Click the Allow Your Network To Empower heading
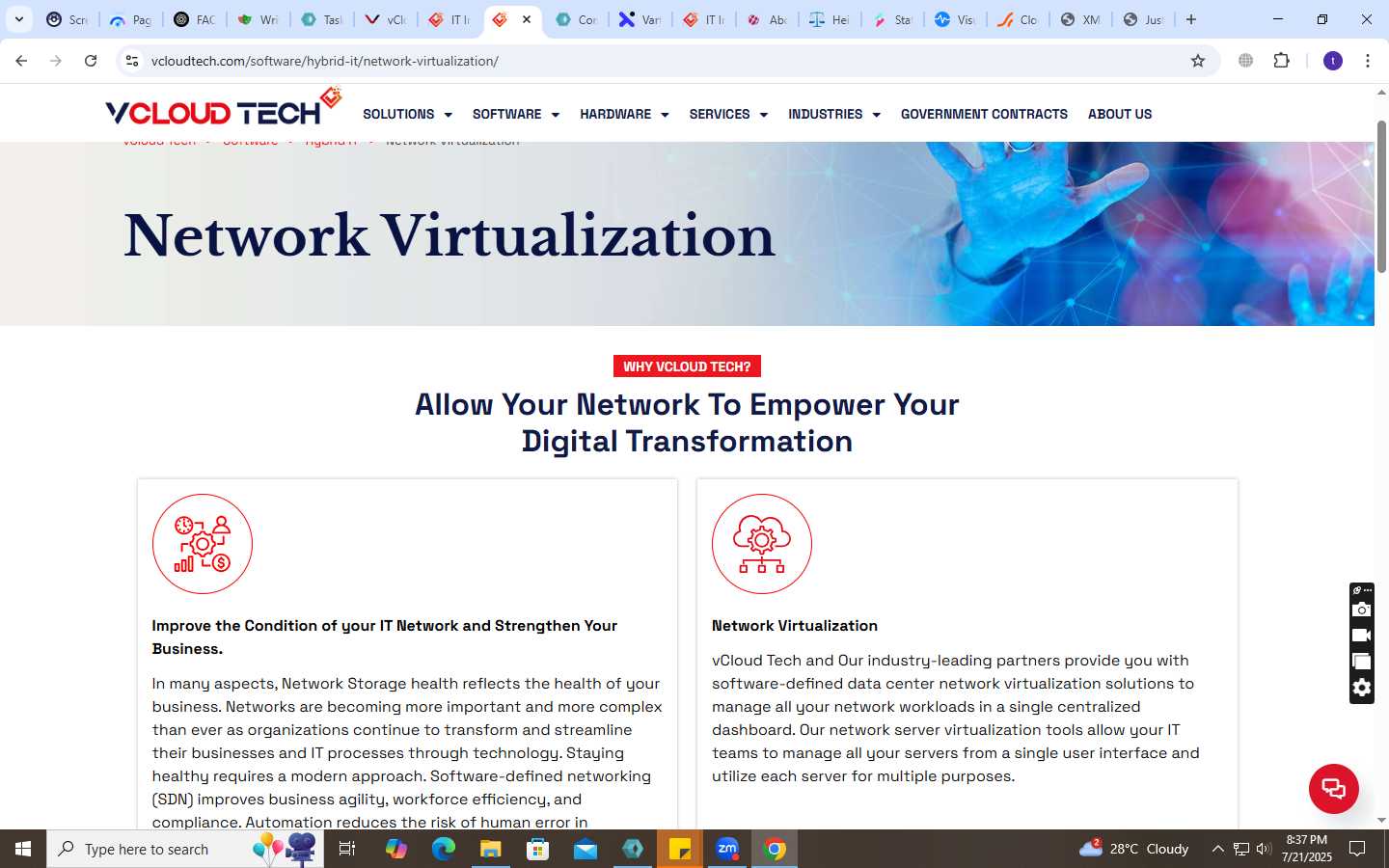1389x868 pixels. click(x=687, y=422)
